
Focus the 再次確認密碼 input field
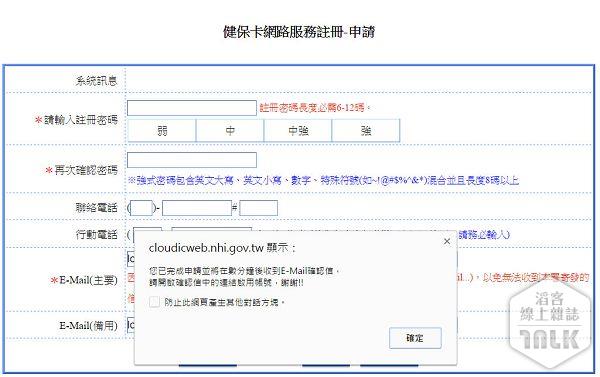coord(192,160)
